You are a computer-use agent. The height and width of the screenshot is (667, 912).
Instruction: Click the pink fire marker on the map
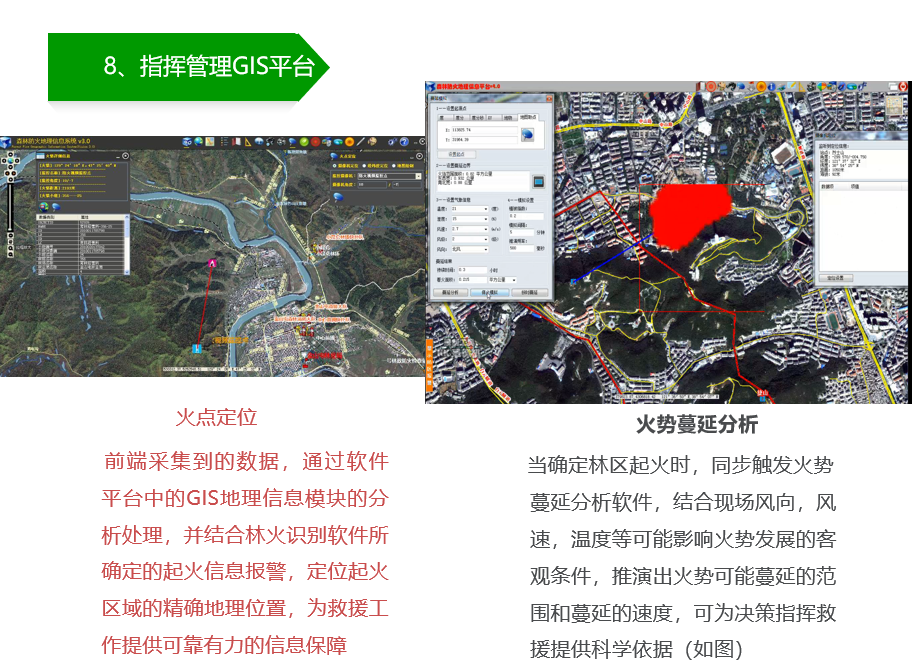211,262
